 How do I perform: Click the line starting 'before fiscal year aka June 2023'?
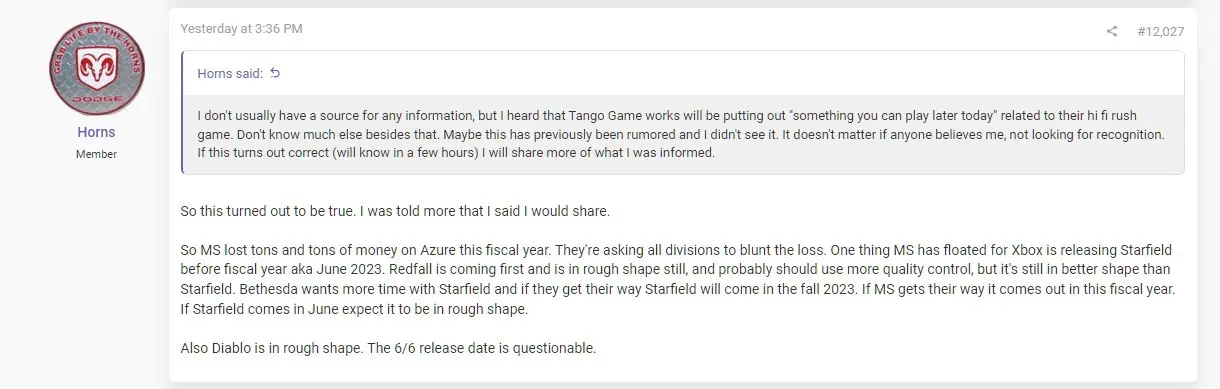[674, 270]
